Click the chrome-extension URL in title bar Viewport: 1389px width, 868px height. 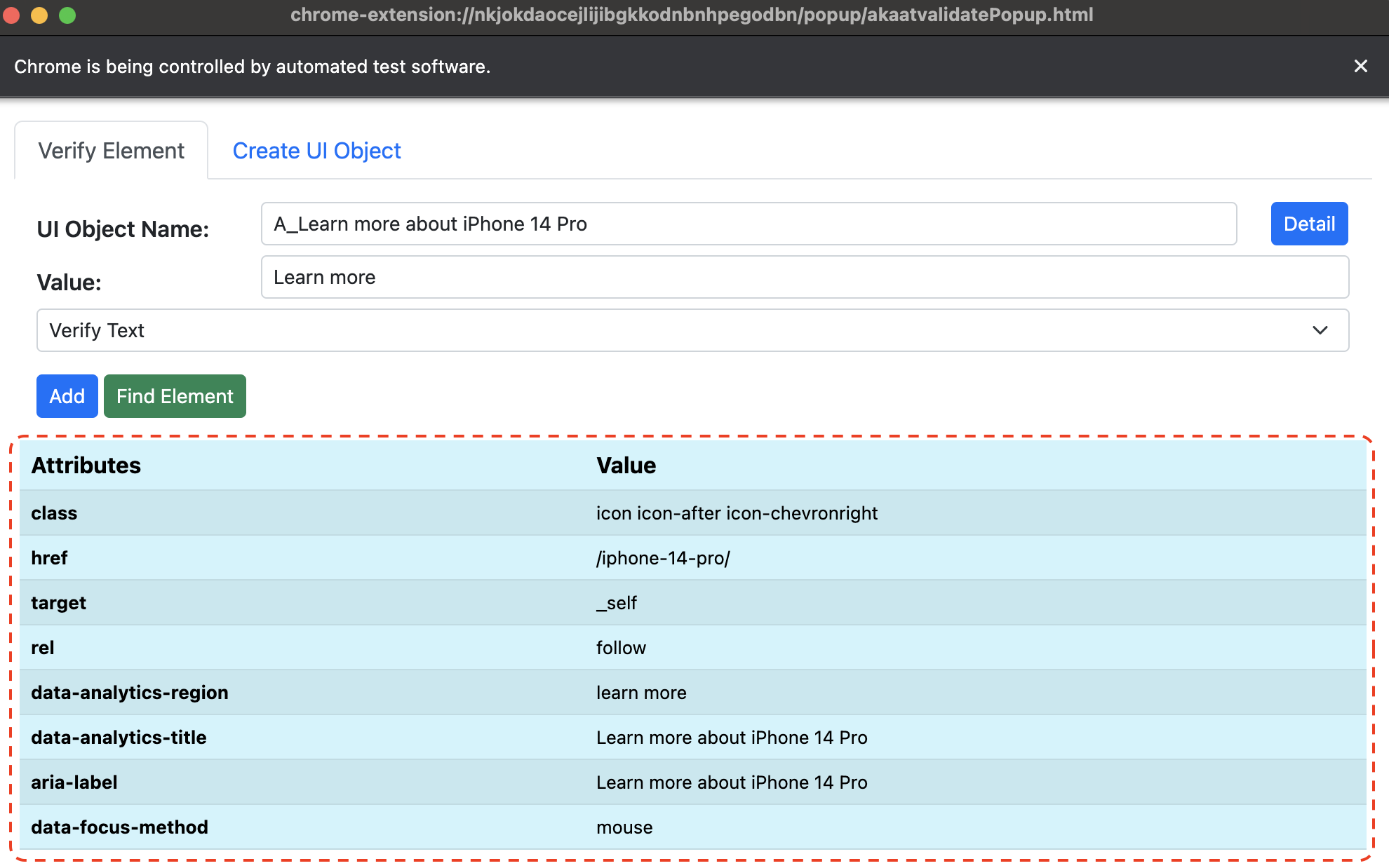[x=692, y=15]
